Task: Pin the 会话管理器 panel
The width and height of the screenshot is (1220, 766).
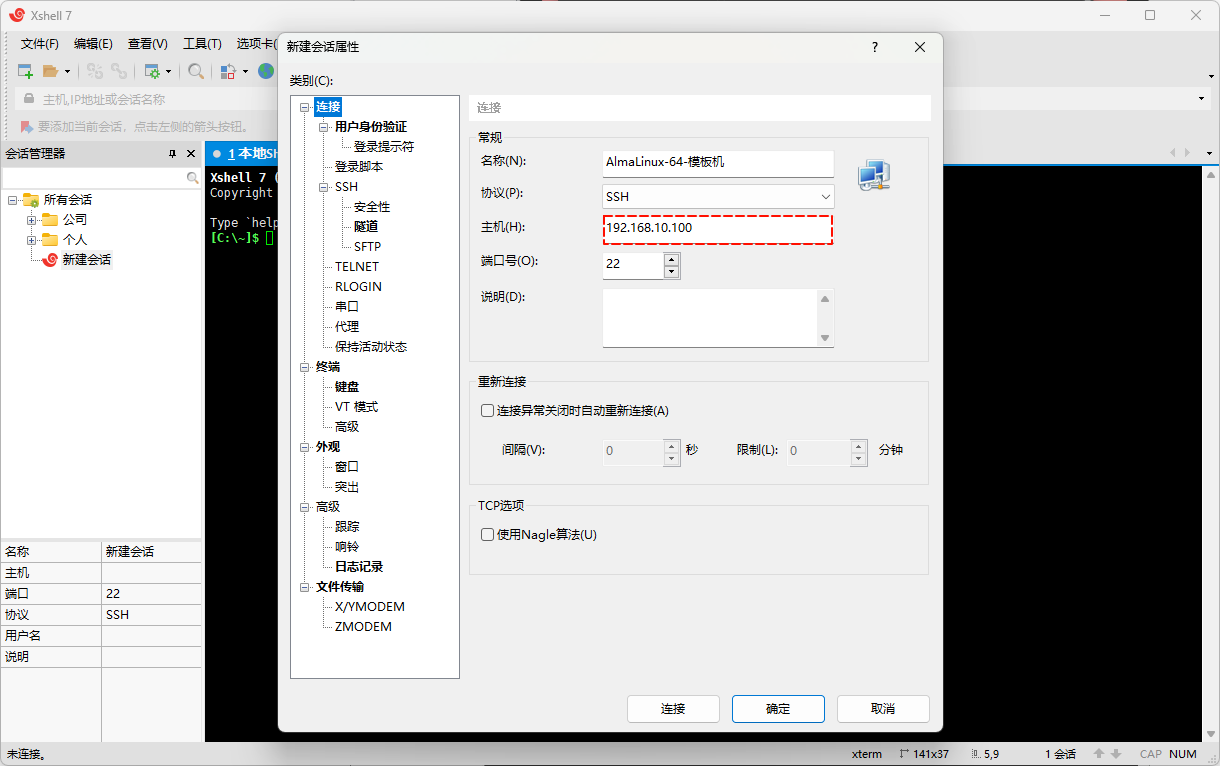Action: [175, 153]
